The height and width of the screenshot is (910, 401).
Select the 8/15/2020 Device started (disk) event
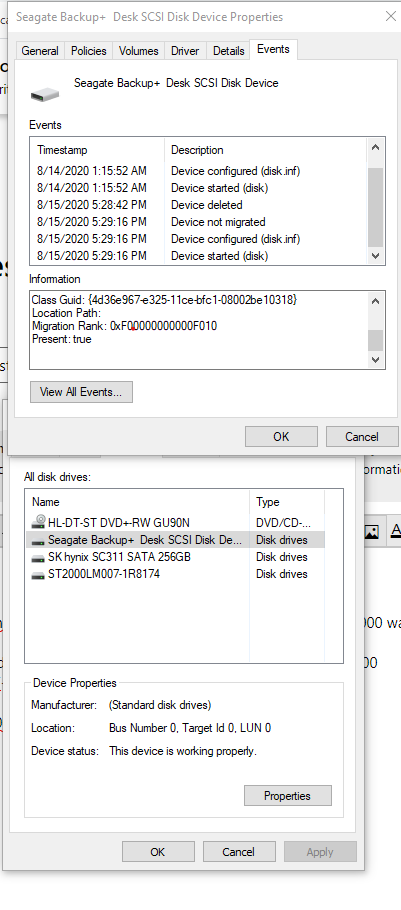[x=198, y=255]
